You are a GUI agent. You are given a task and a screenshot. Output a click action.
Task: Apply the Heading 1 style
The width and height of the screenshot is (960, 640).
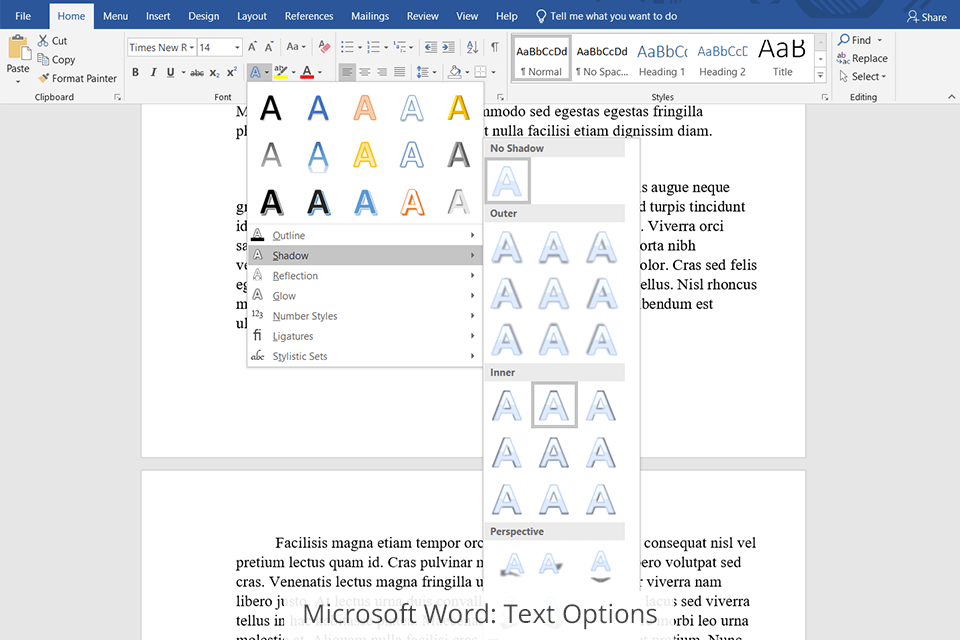(x=662, y=58)
